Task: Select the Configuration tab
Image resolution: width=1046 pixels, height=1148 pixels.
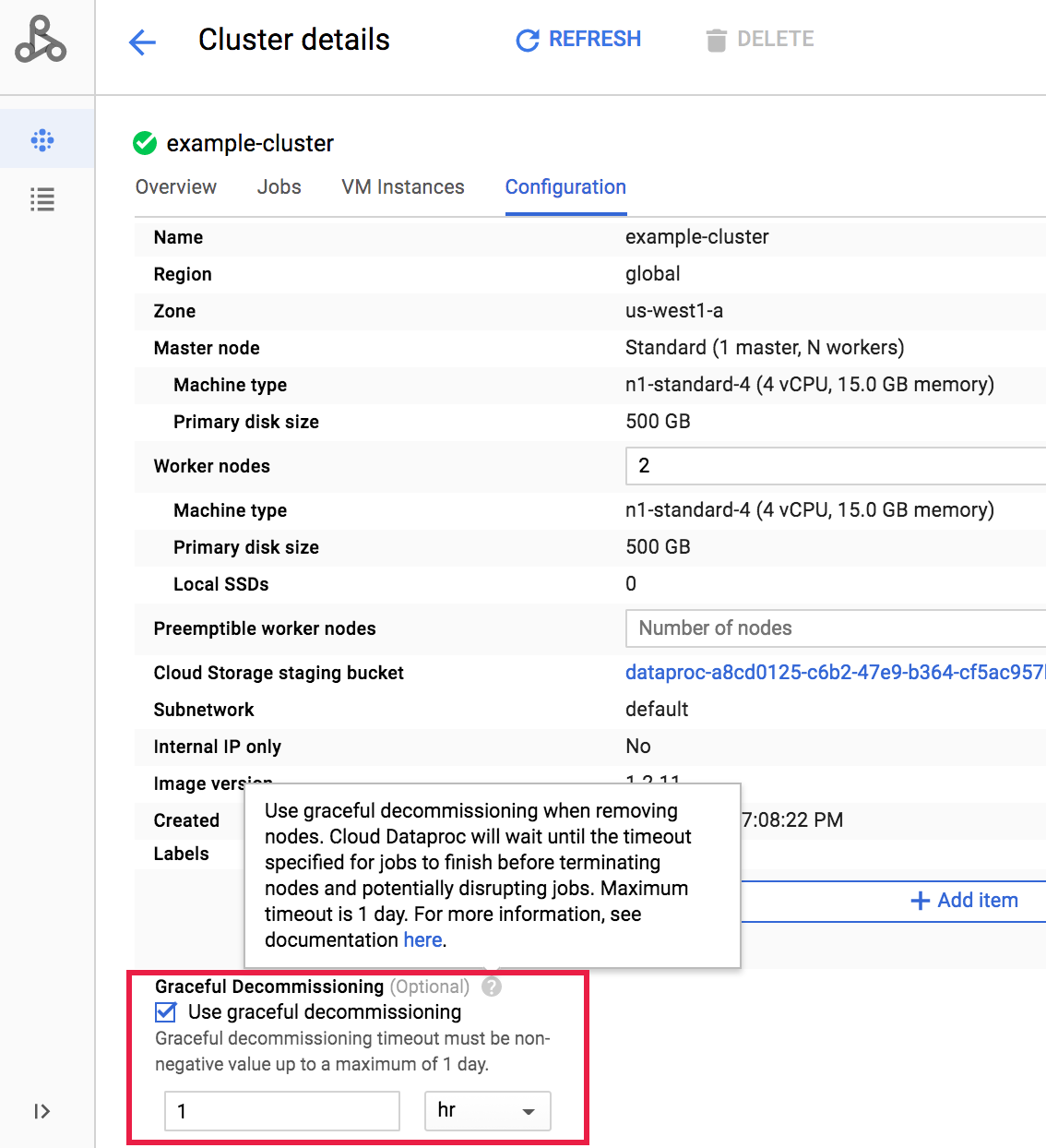Action: point(565,187)
